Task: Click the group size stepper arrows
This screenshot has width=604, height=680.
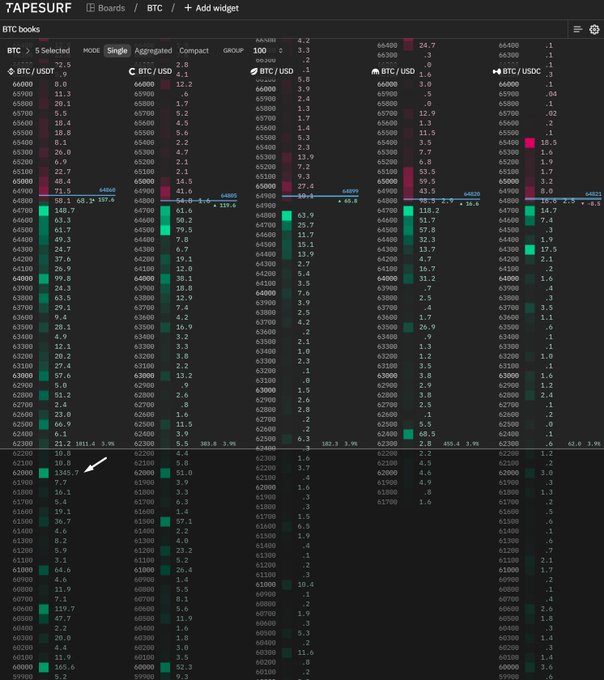Action: pos(281,51)
